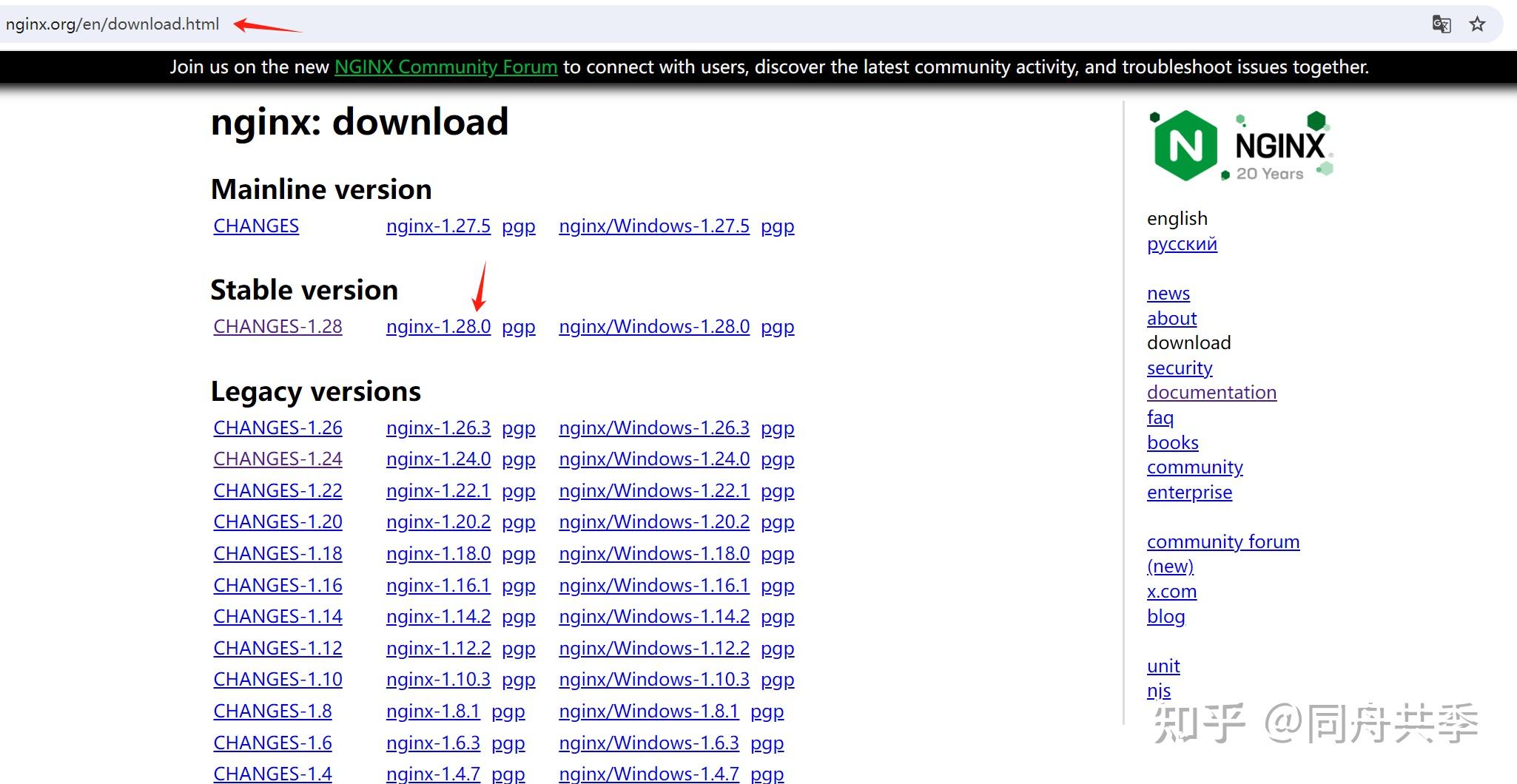Switch the site language to русский
This screenshot has height=784, width=1517.
[1182, 243]
